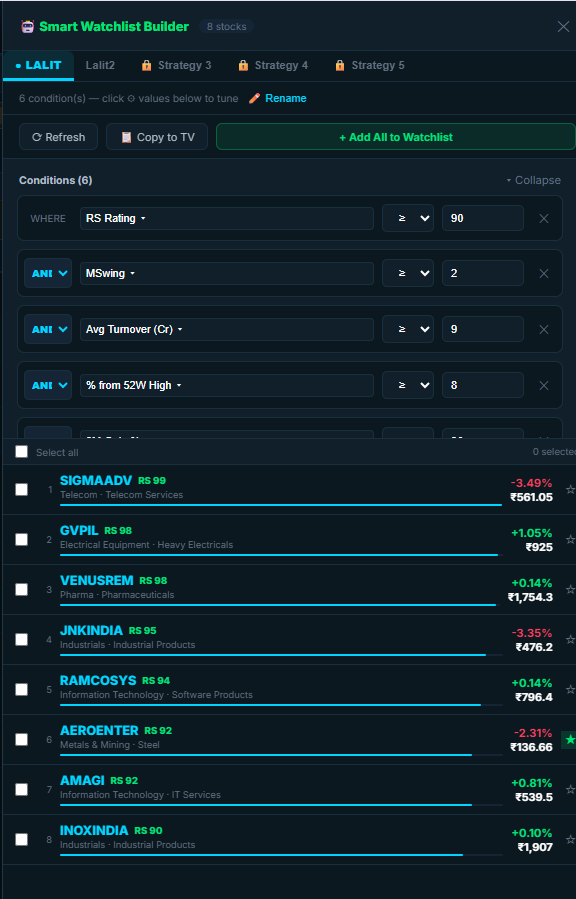Image resolution: width=576 pixels, height=899 pixels.
Task: Click the GVPIL change +1.05%
Action: 531,533
